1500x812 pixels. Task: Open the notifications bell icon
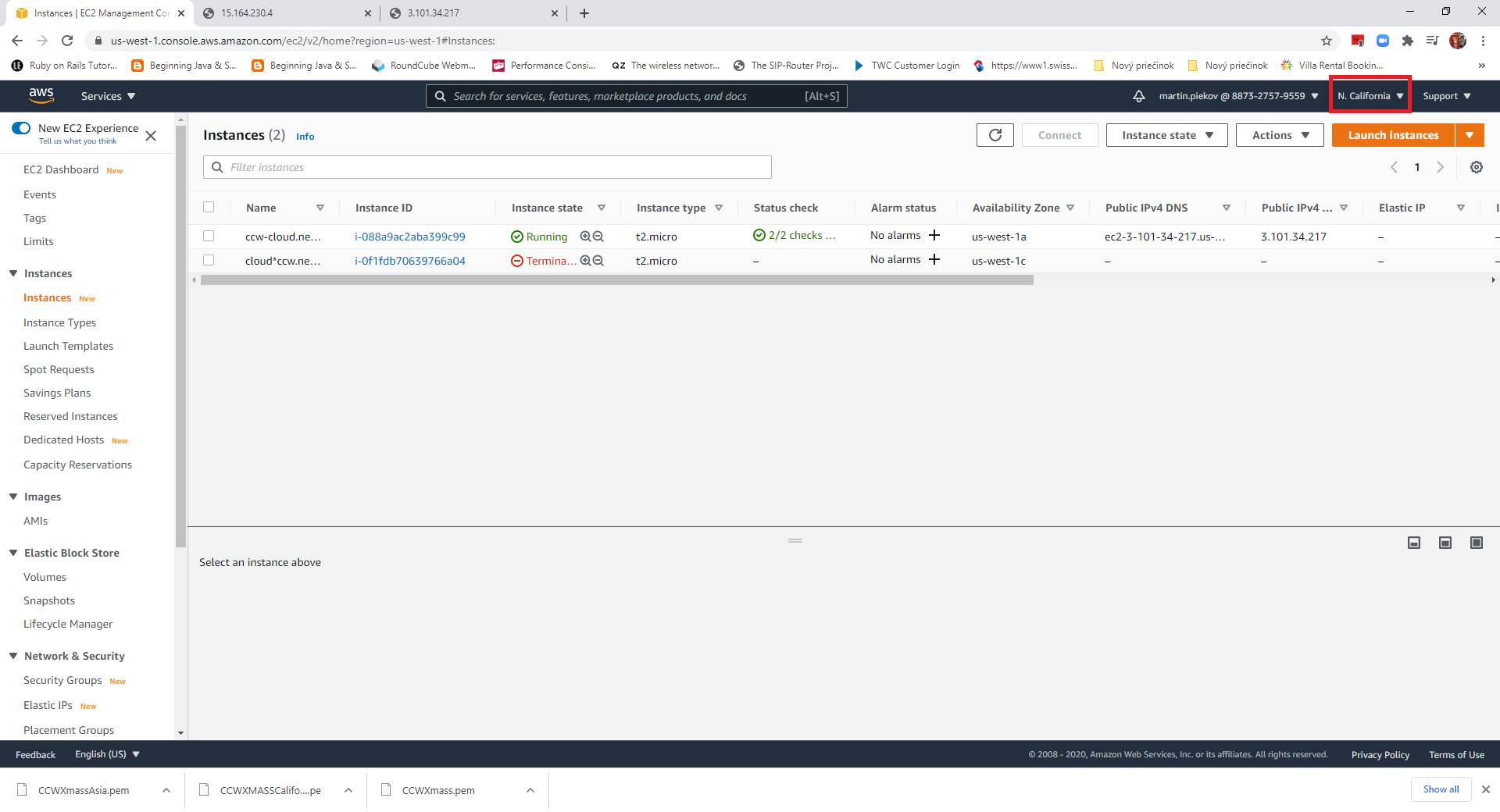coord(1139,96)
